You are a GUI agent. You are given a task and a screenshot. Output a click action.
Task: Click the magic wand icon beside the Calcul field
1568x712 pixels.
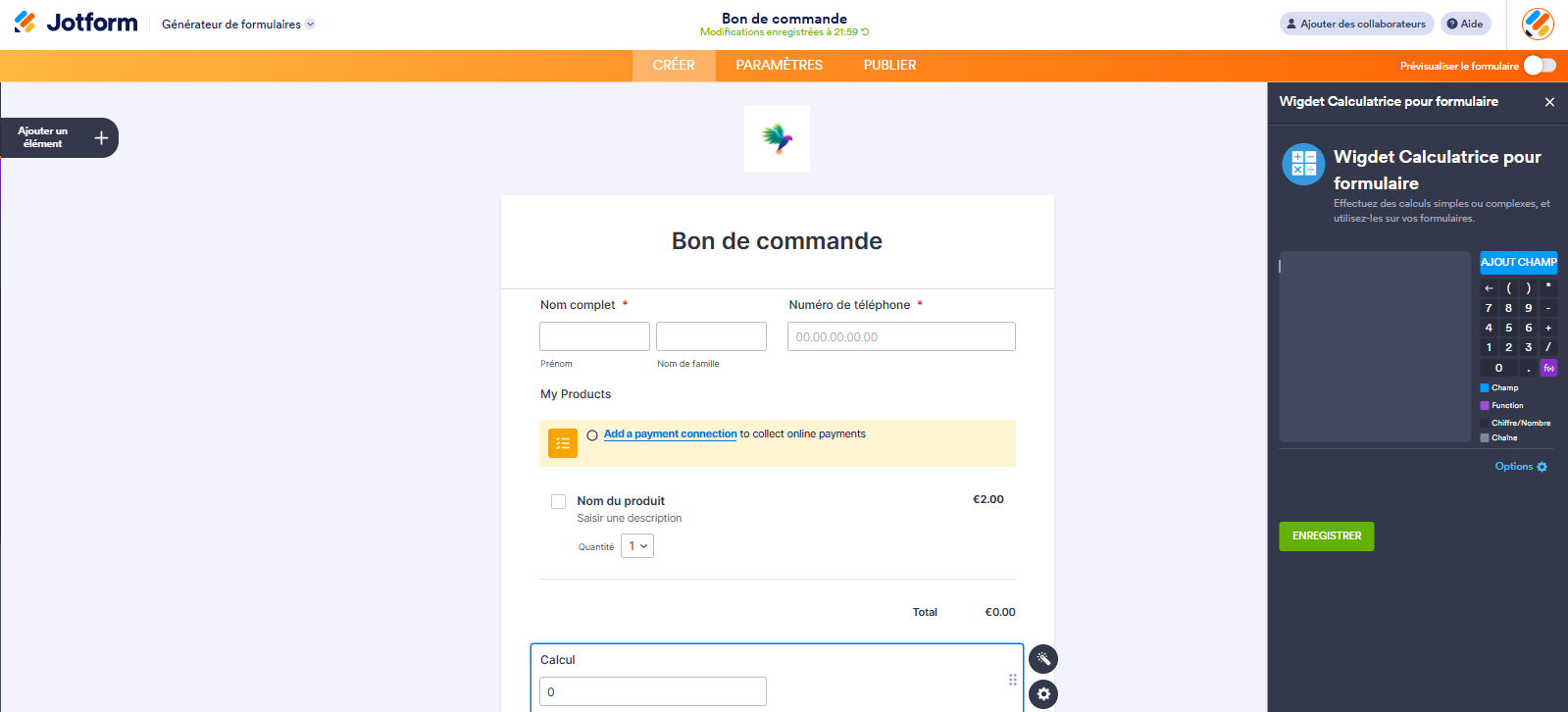[1042, 659]
